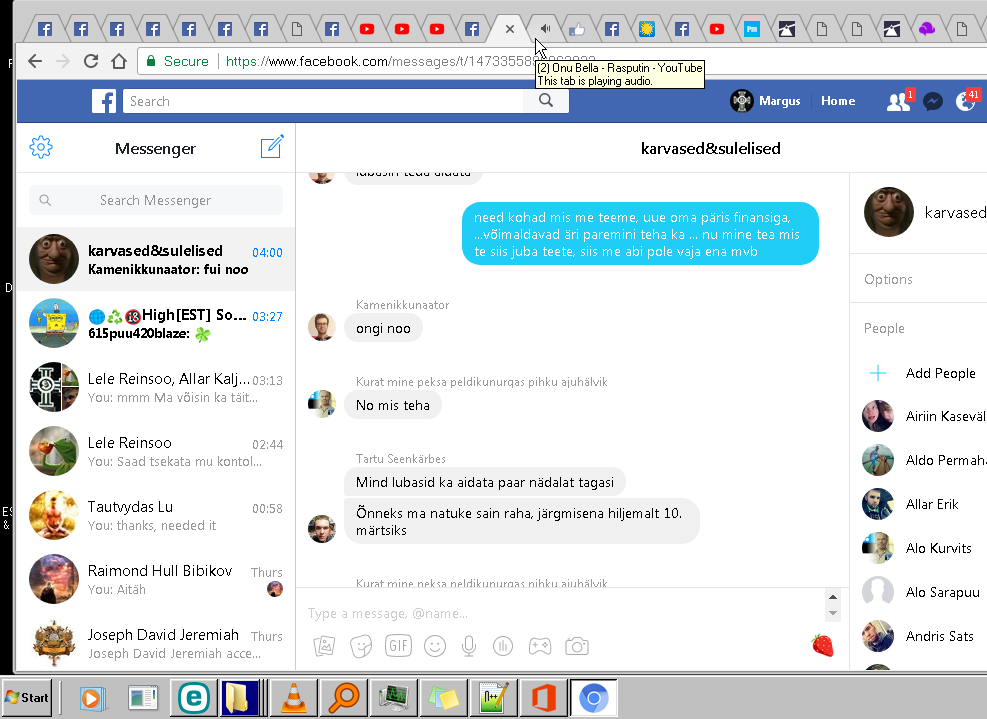Launch VLC from the taskbar

[293, 698]
